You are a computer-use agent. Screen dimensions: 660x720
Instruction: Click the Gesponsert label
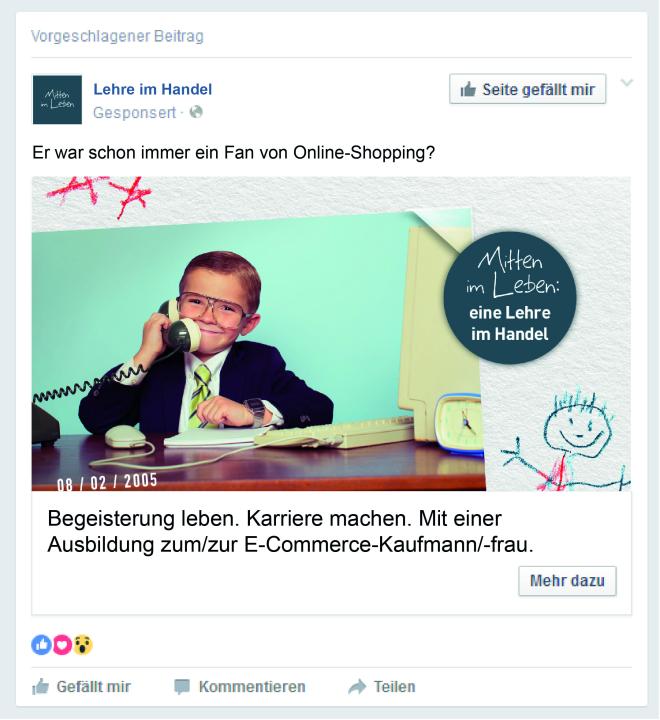click(134, 112)
